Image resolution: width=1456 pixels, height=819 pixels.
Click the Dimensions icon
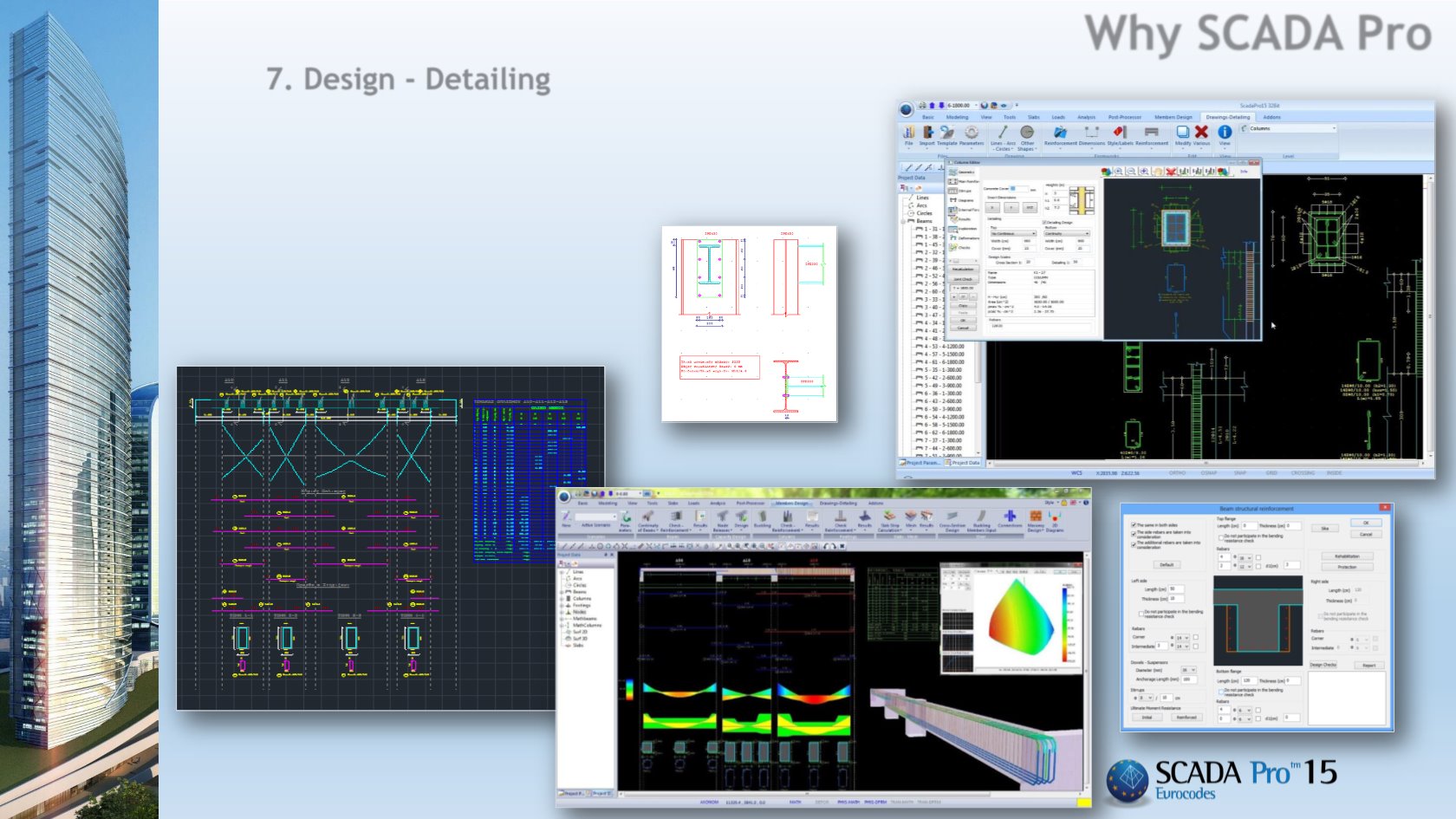pyautogui.click(x=1092, y=133)
